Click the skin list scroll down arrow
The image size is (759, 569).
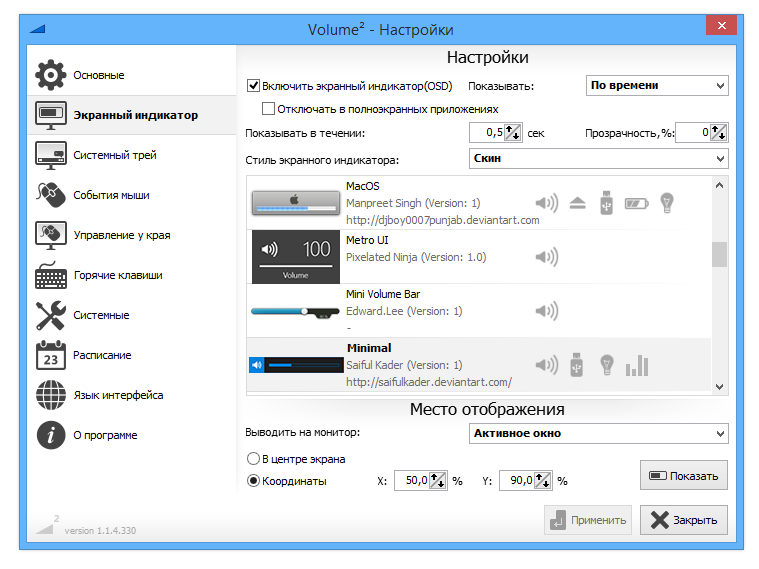point(719,386)
